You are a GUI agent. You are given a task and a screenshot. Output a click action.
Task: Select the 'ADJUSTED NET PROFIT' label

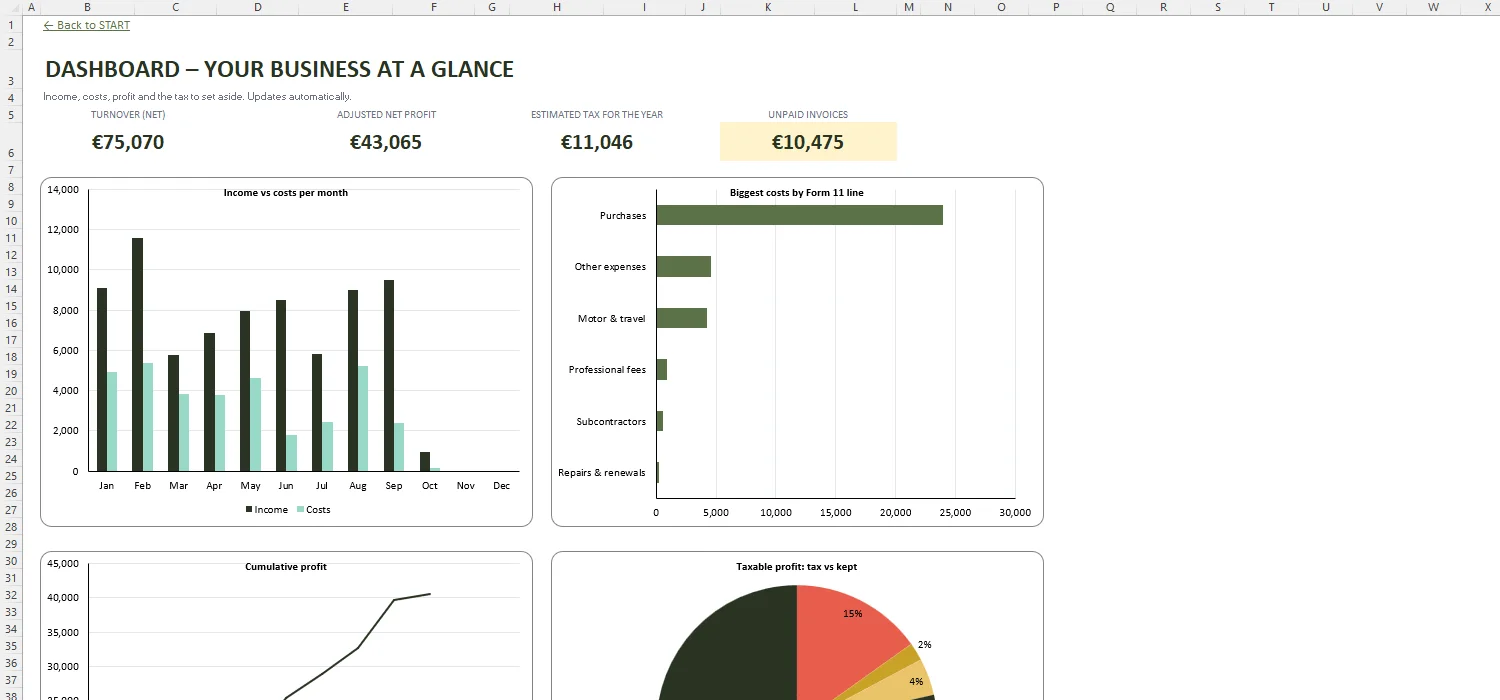(386, 114)
